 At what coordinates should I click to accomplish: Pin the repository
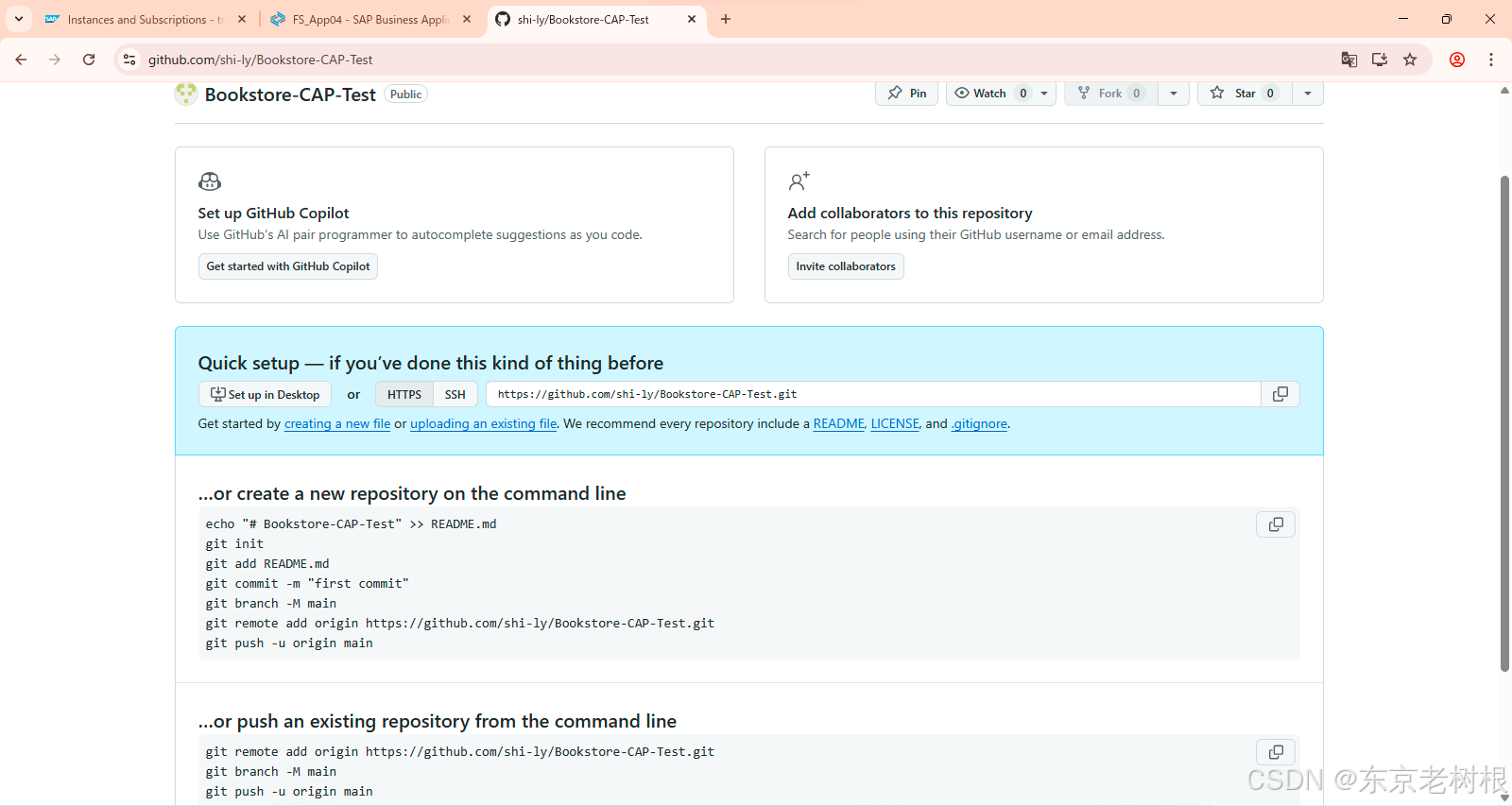click(907, 94)
